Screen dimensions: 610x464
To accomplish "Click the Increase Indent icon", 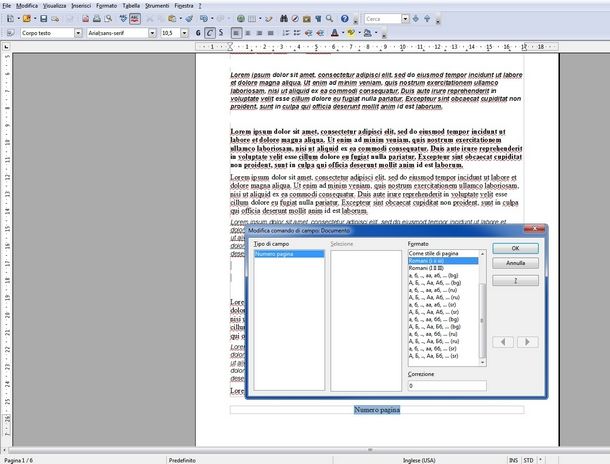I will point(320,33).
